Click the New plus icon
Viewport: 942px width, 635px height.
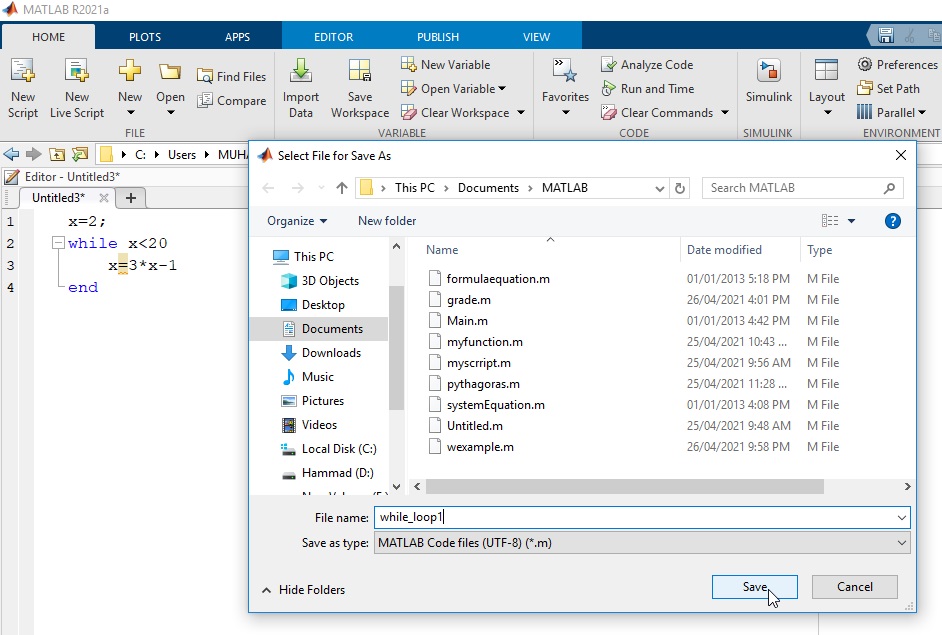pyautogui.click(x=130, y=71)
